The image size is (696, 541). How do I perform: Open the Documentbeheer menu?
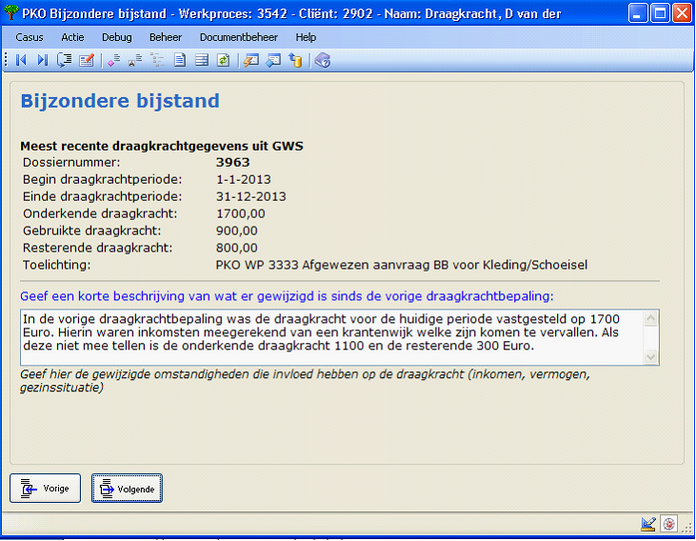coord(239,37)
